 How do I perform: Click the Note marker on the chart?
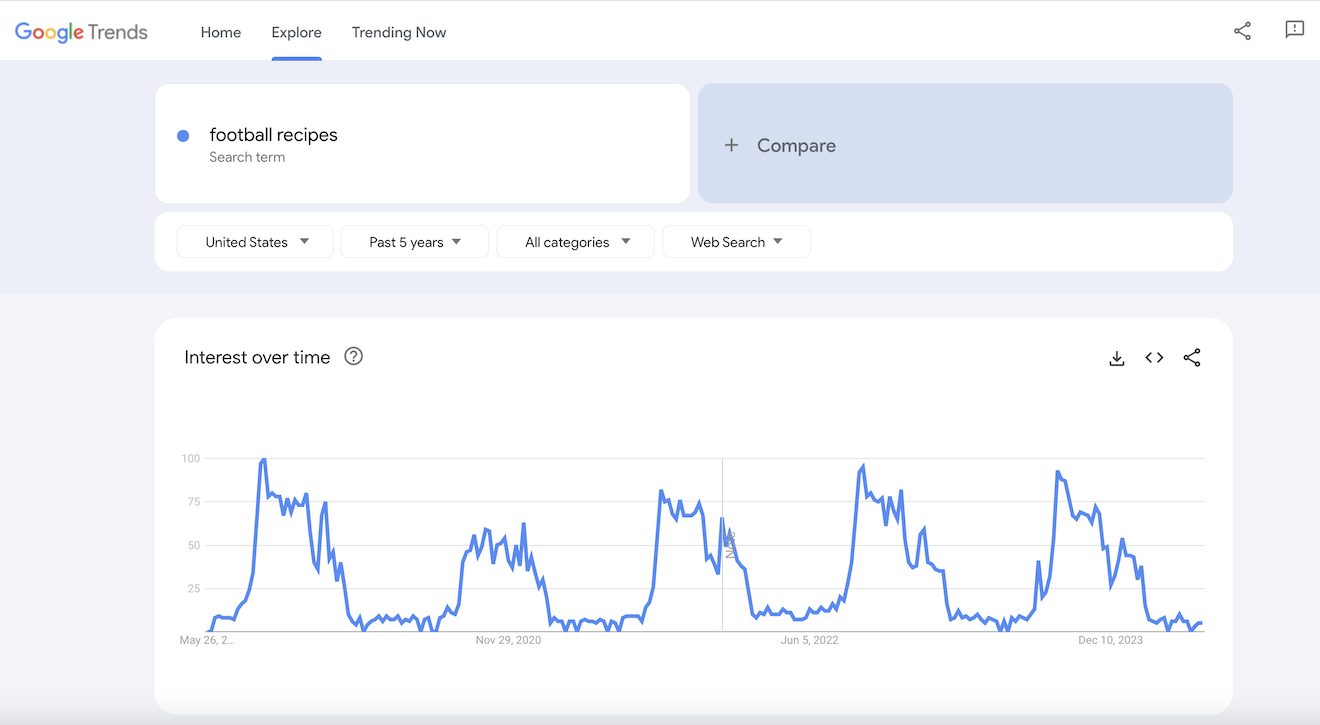730,544
